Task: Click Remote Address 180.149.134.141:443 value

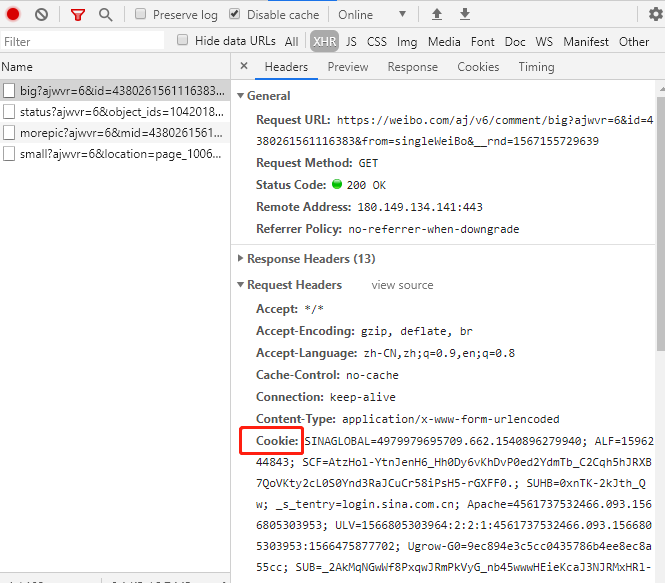Action: tap(420, 207)
